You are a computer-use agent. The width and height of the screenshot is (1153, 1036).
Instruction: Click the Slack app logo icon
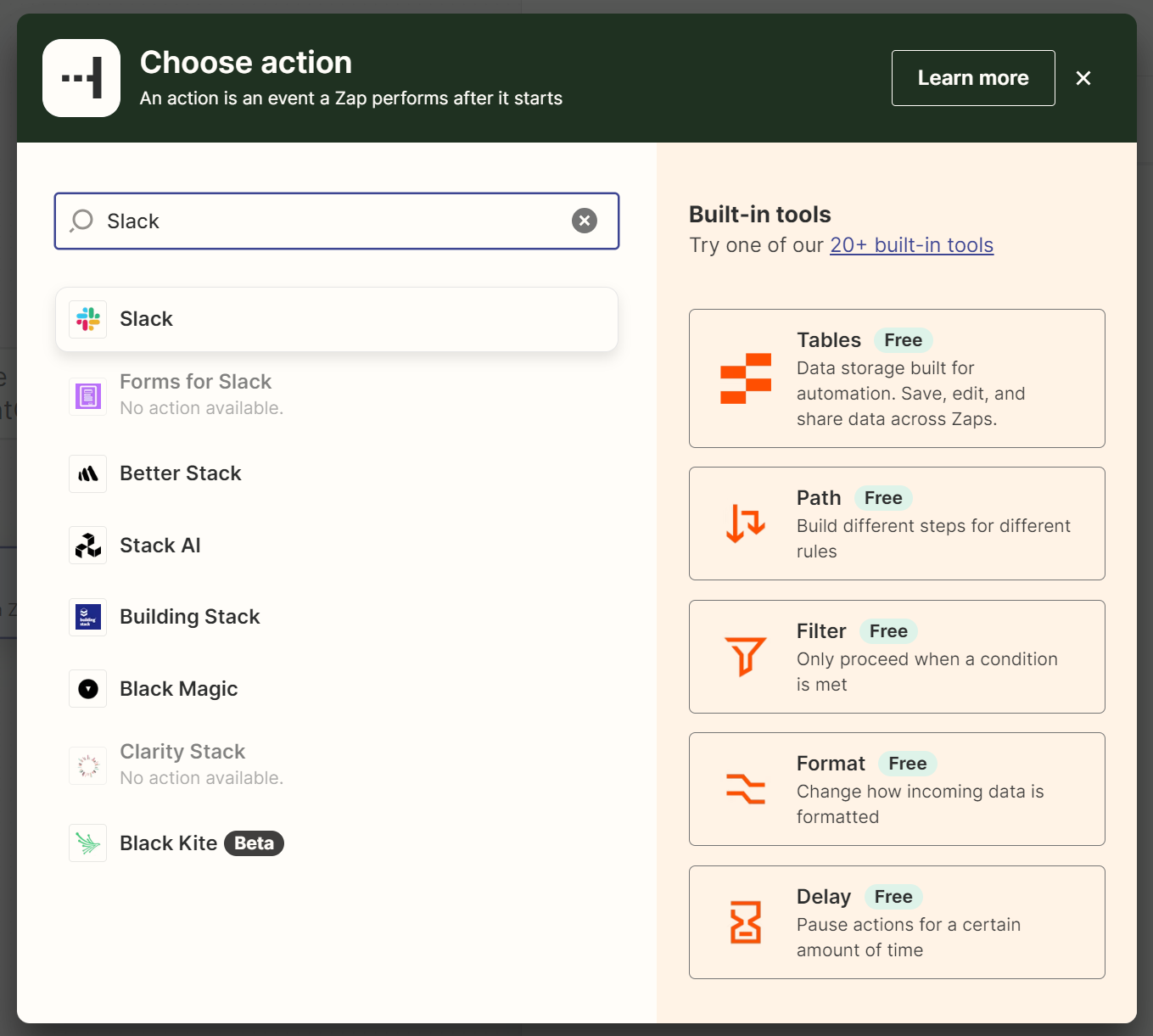88,319
